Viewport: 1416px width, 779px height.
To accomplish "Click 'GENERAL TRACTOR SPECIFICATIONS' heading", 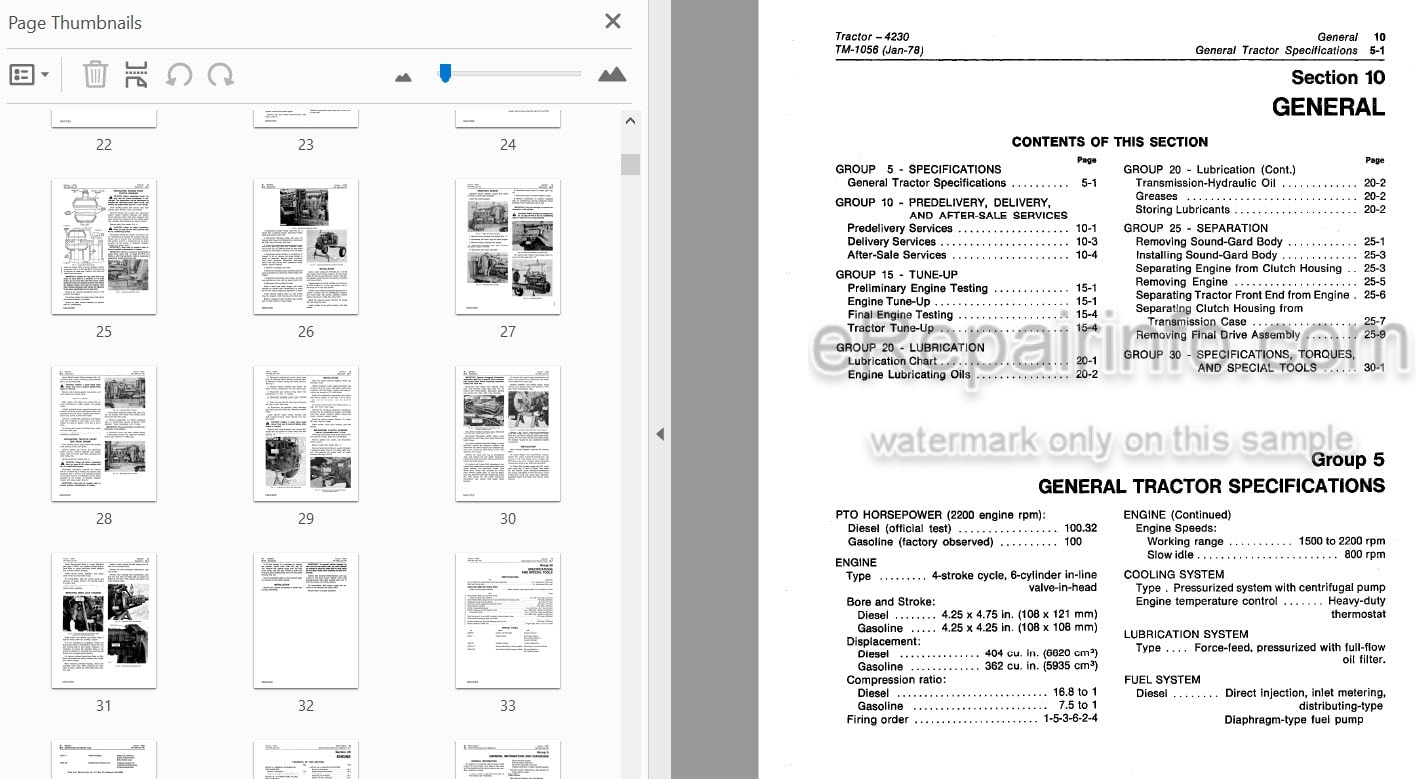I will pyautogui.click(x=1211, y=486).
